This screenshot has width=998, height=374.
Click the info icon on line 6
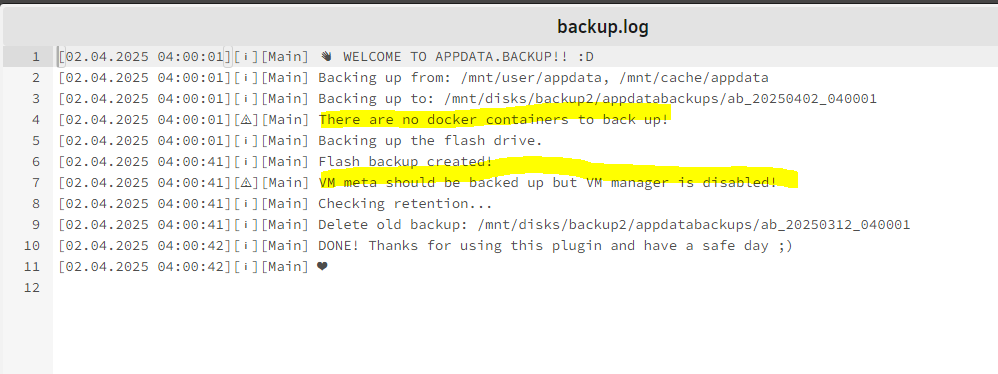pyautogui.click(x=246, y=162)
